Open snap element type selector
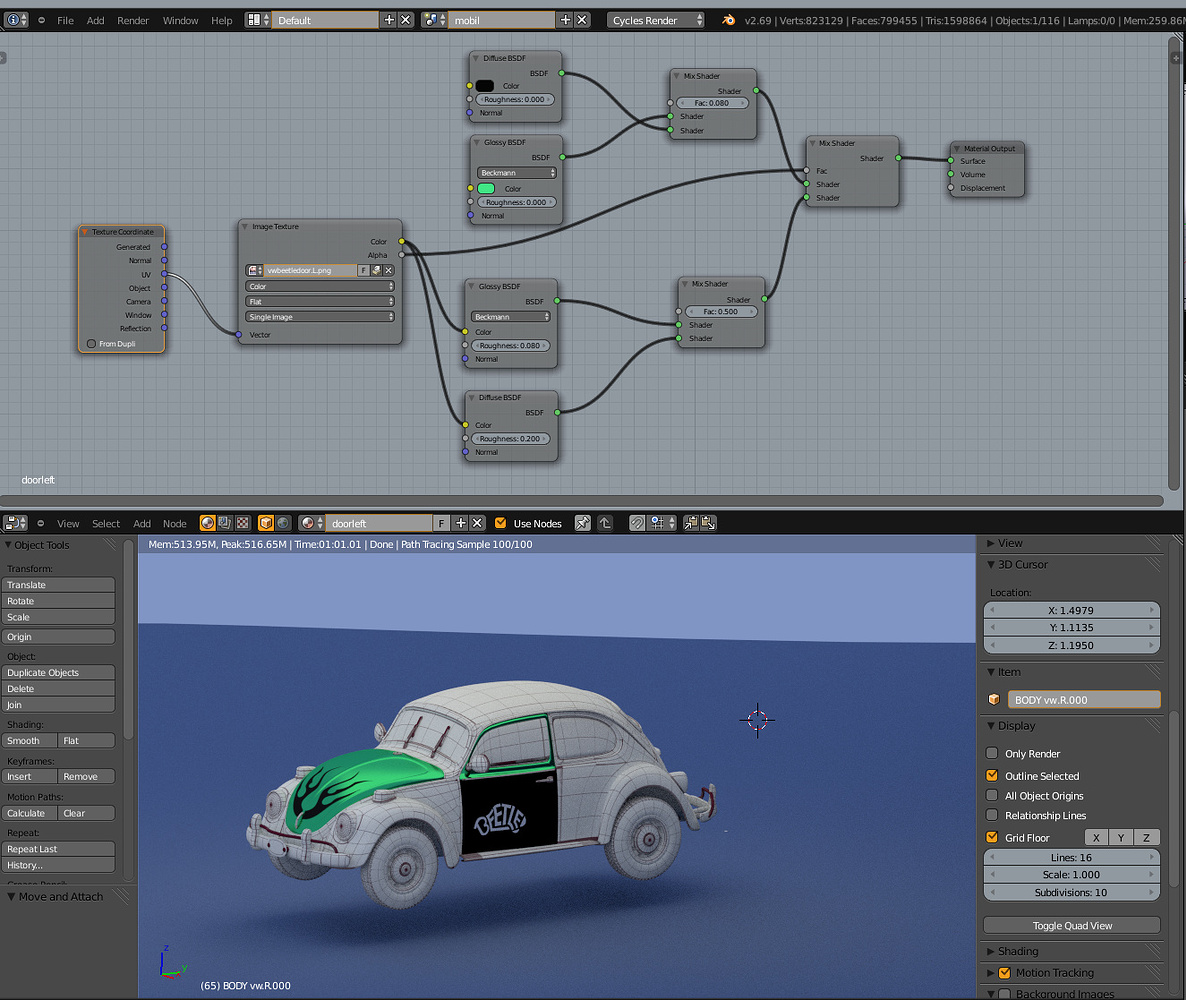 (x=662, y=523)
